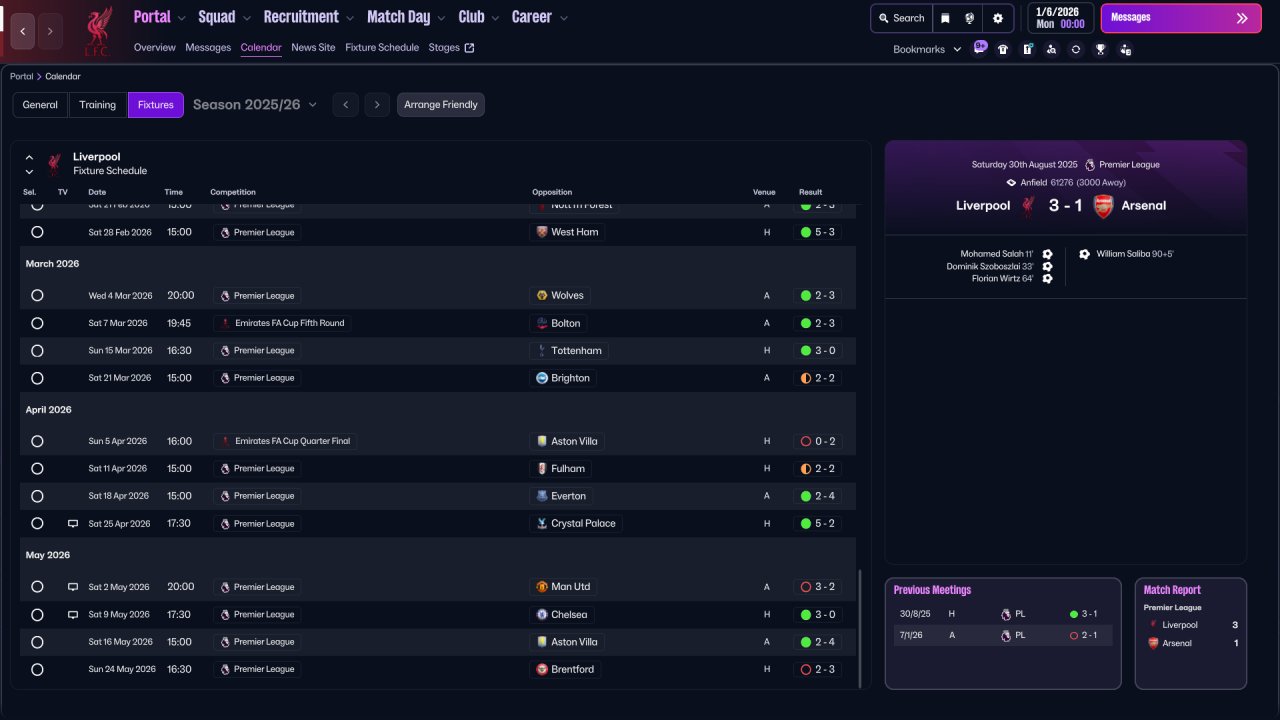Select the 7/1/26 previous meeting row

point(1003,635)
